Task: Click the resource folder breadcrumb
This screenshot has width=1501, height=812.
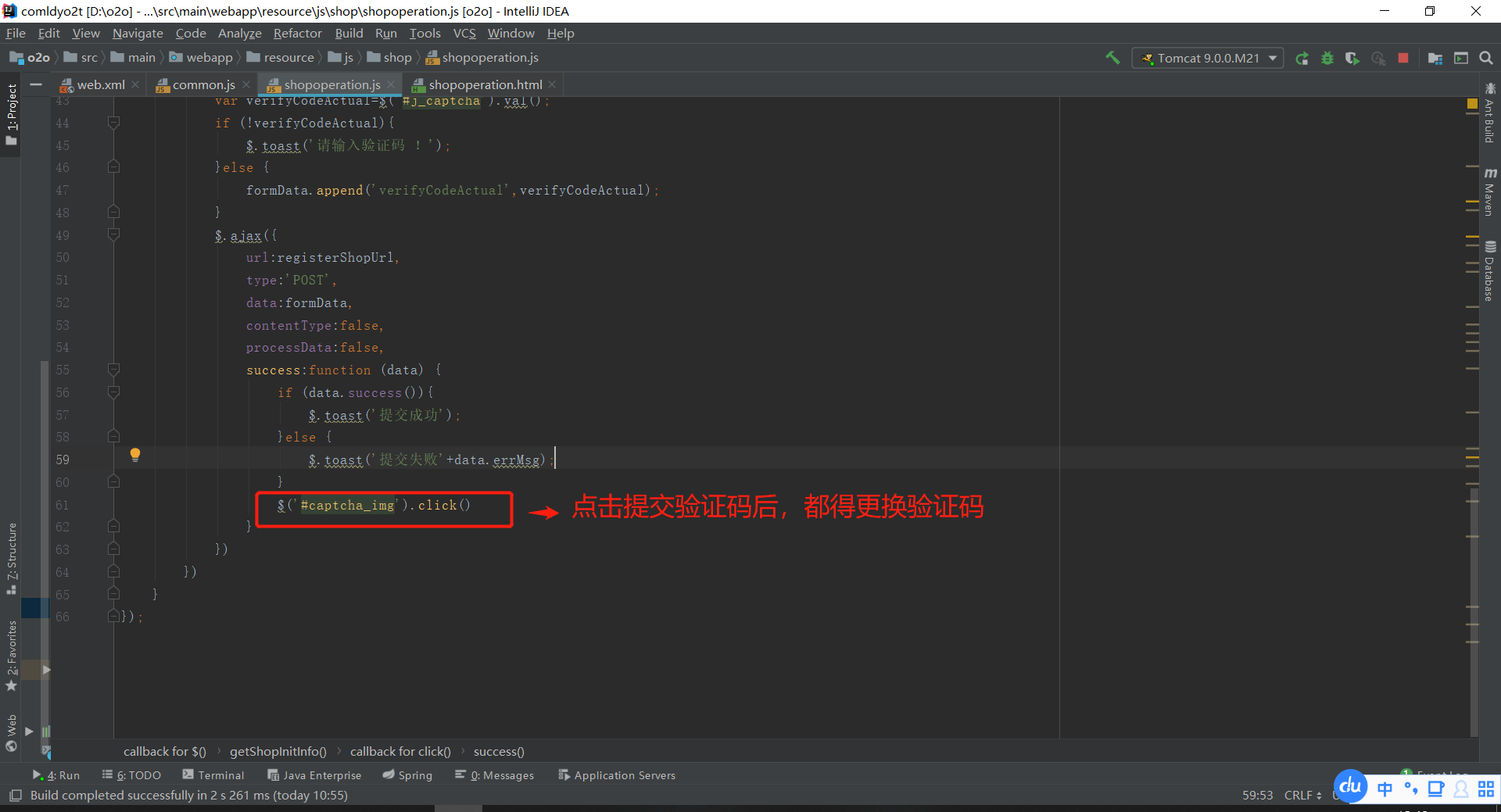Action: [281, 58]
